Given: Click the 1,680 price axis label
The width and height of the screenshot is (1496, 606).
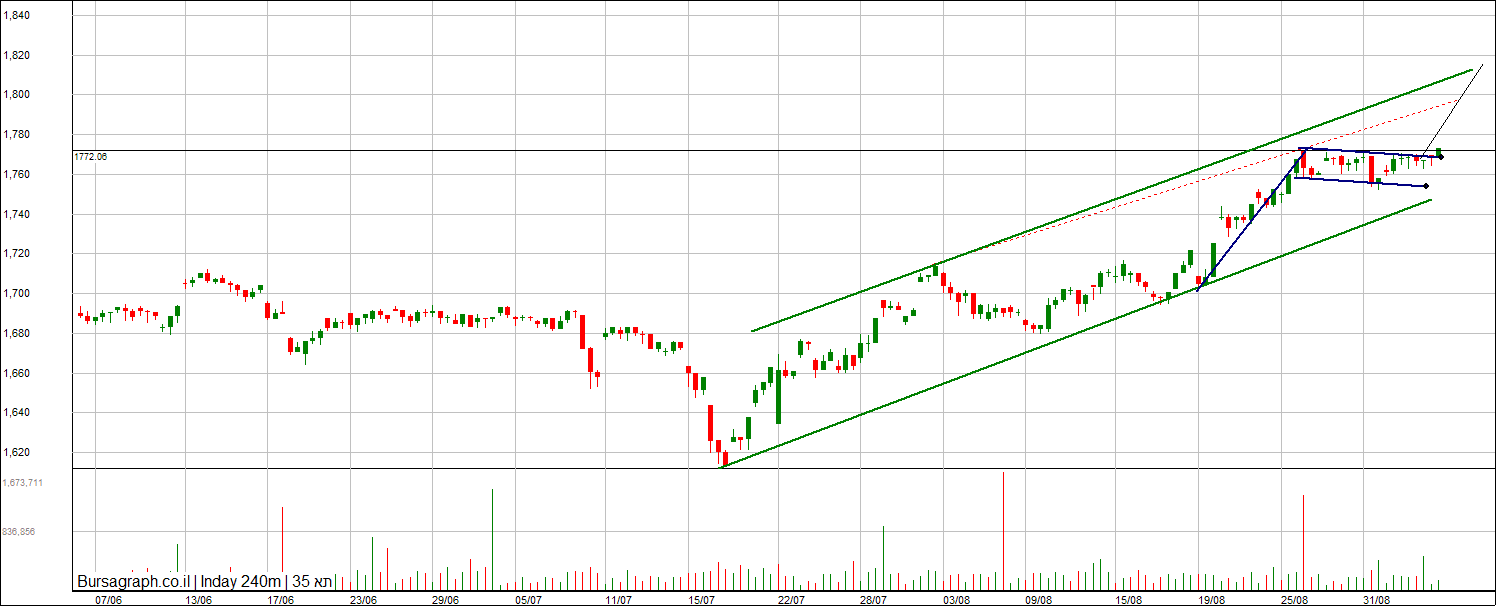Looking at the screenshot, I should tap(15, 334).
